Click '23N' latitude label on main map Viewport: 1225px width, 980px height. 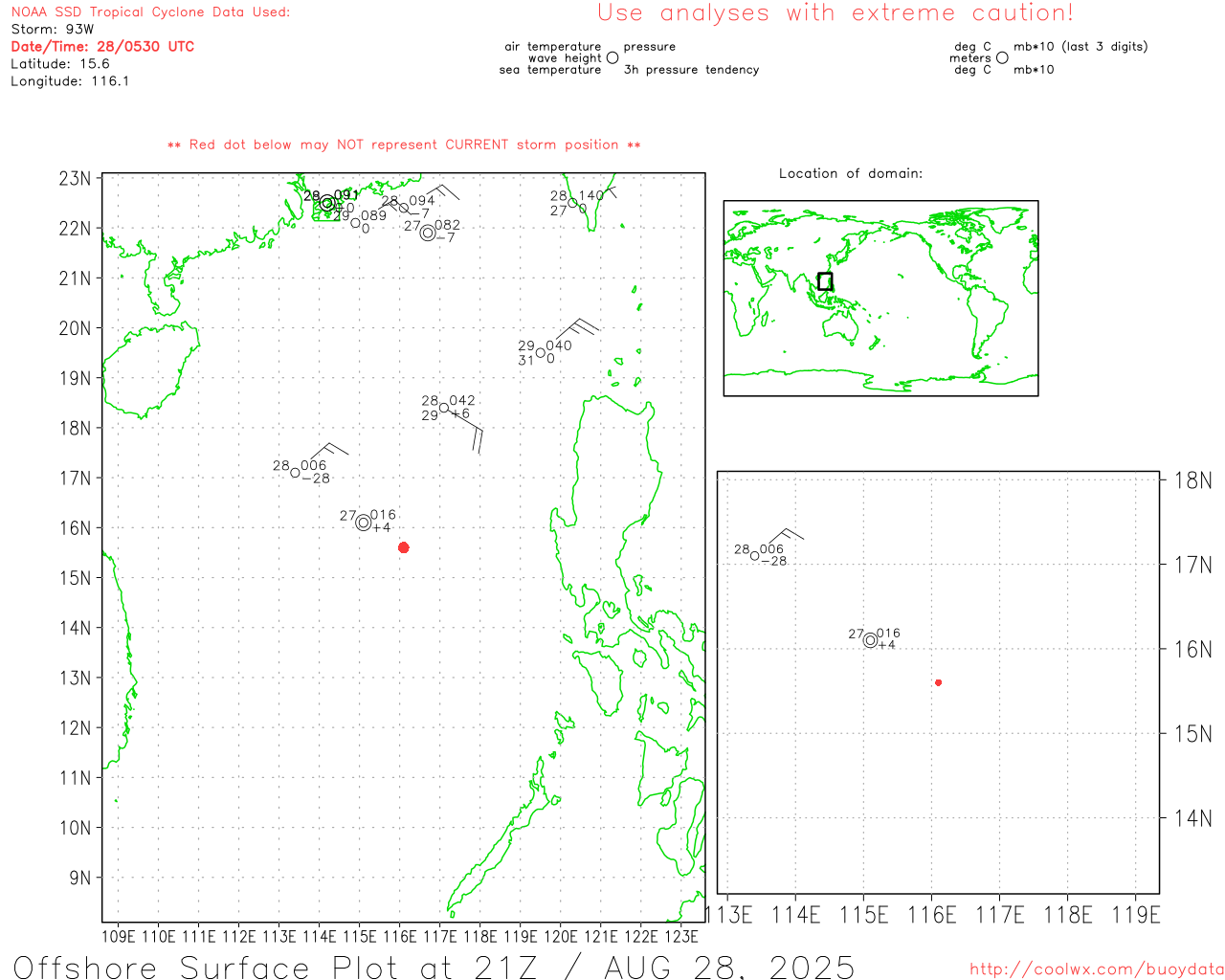pos(76,179)
